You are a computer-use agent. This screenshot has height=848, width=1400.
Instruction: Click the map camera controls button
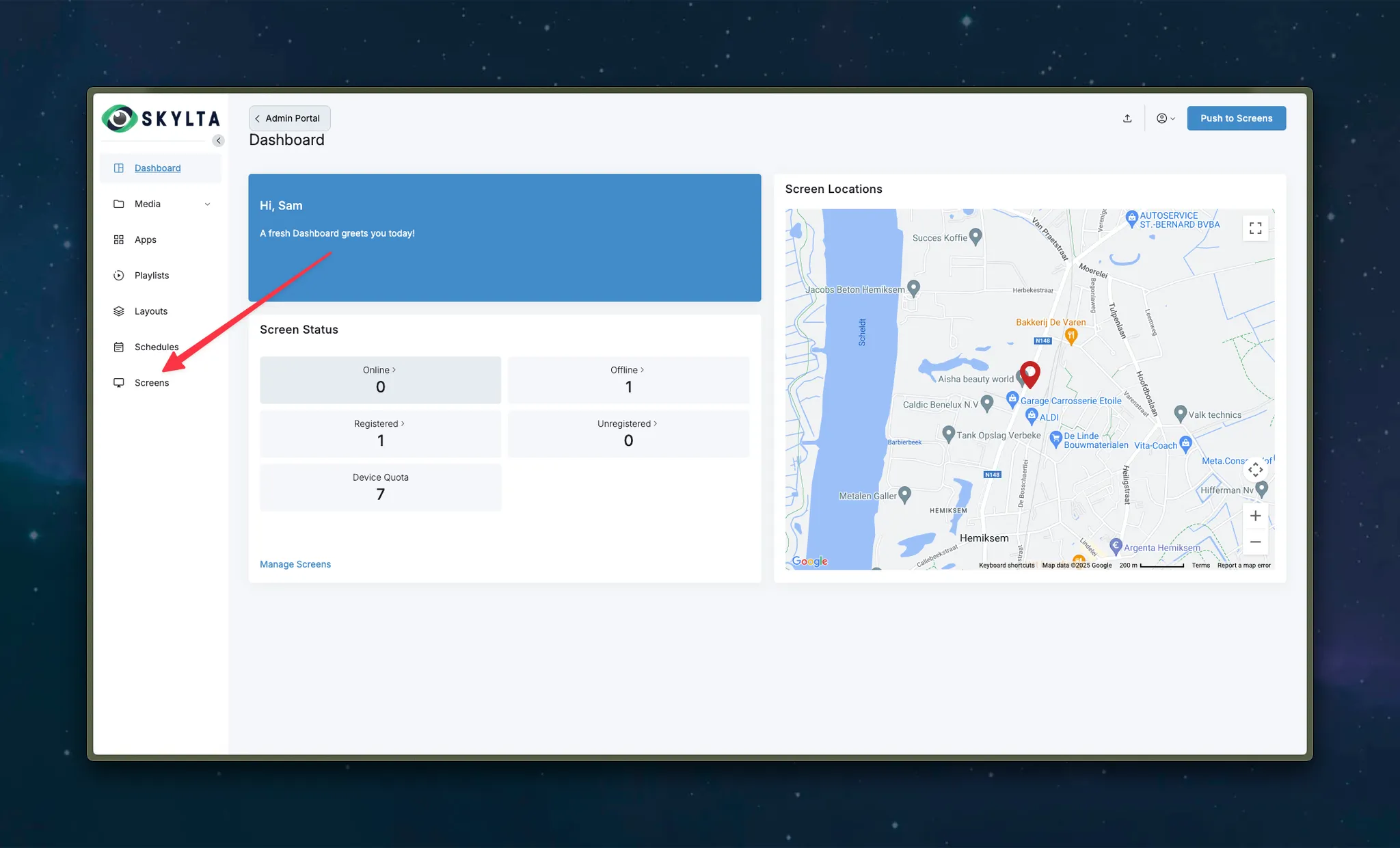pyautogui.click(x=1256, y=470)
